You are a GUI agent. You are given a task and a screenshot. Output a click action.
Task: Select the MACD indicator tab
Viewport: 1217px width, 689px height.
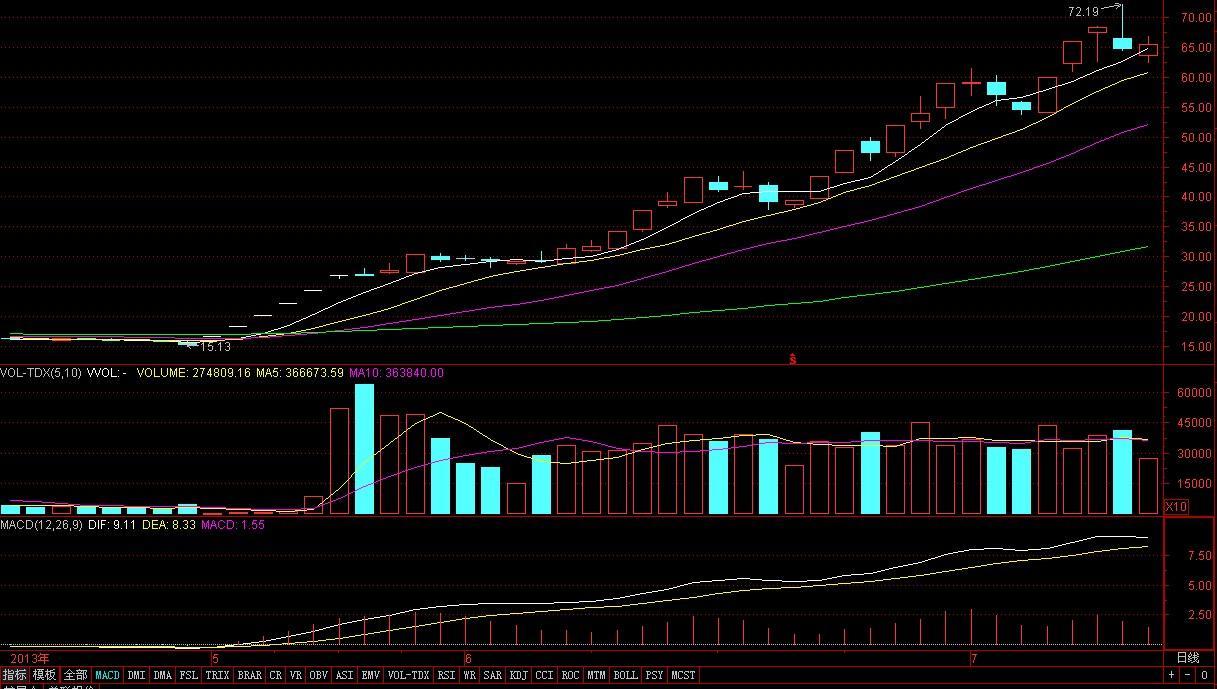(x=107, y=675)
